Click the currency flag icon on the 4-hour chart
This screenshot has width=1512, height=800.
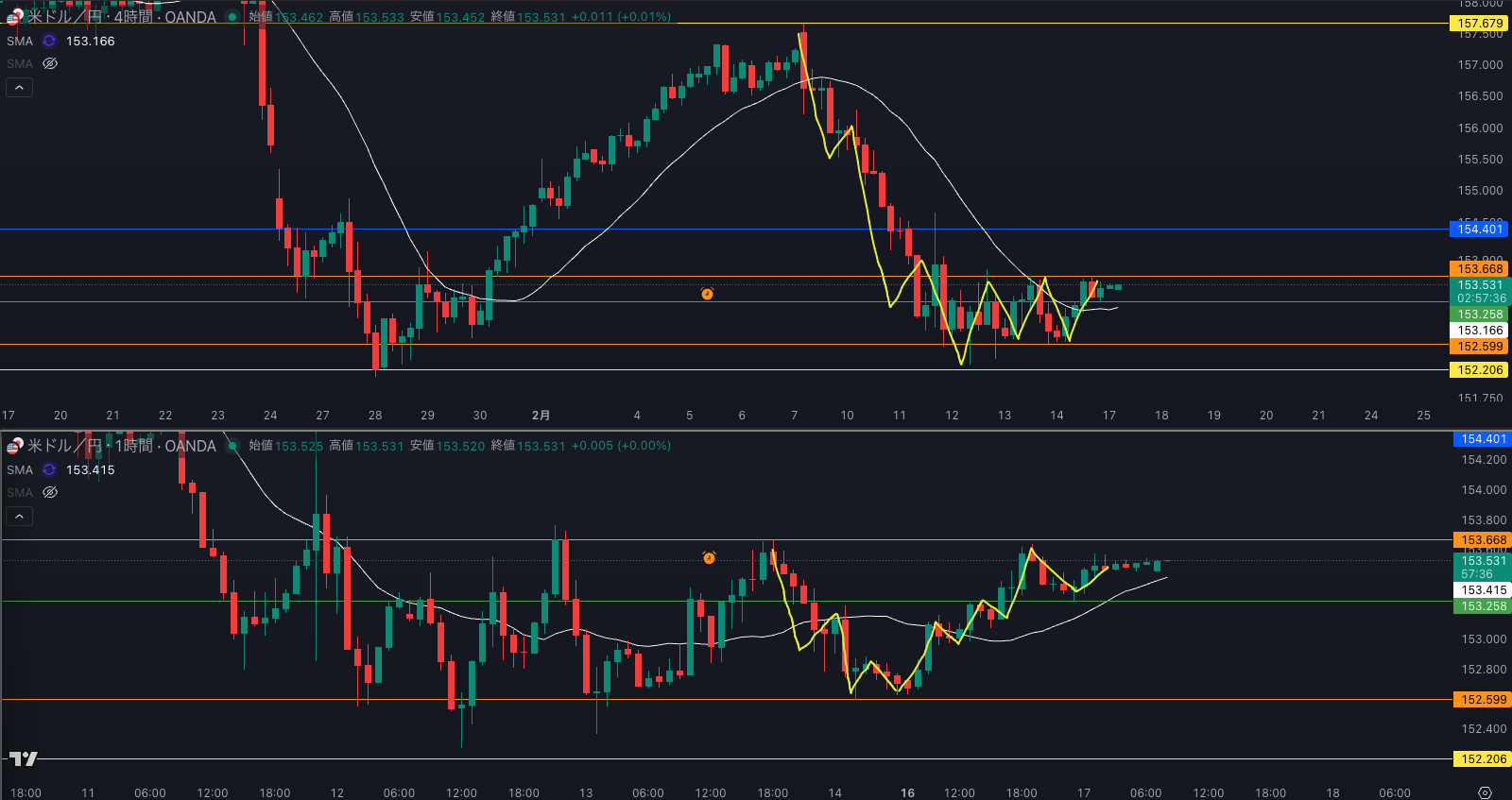click(14, 17)
